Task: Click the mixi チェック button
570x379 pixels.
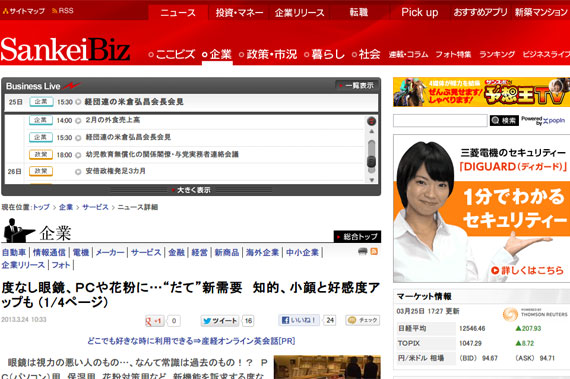Action: tap(363, 320)
